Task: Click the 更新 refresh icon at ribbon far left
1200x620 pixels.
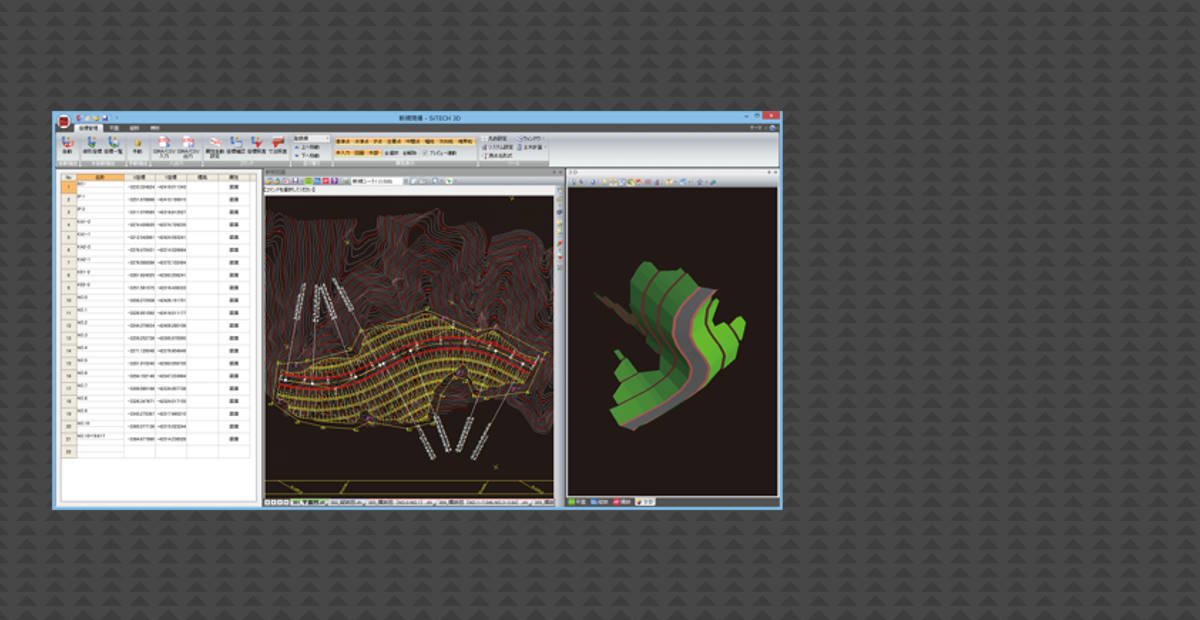Action: point(65,142)
